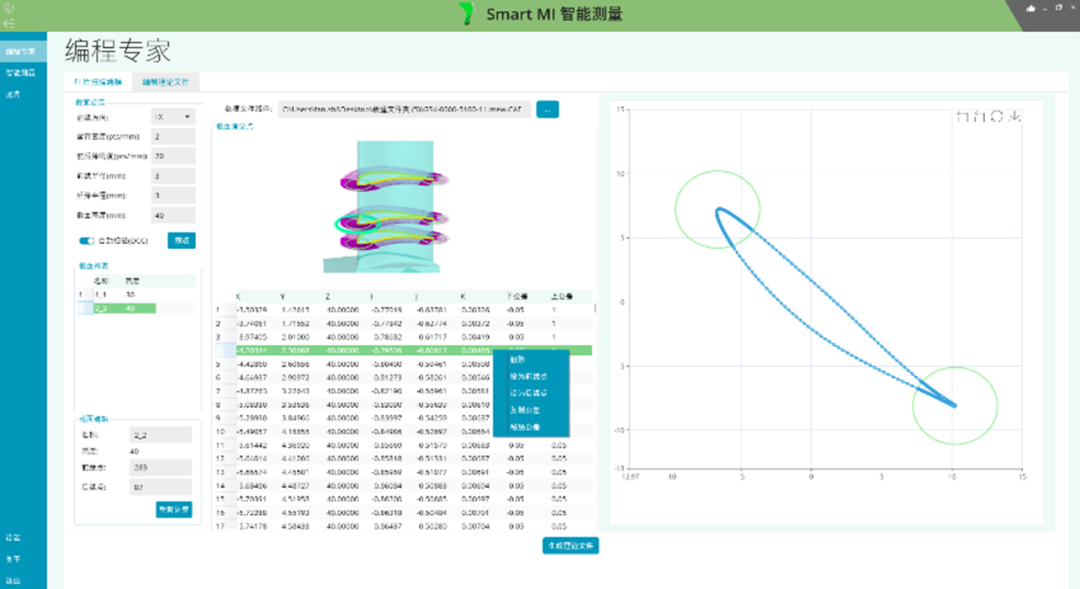
Task: Select section row 1_1 in list
Action: 136,294
